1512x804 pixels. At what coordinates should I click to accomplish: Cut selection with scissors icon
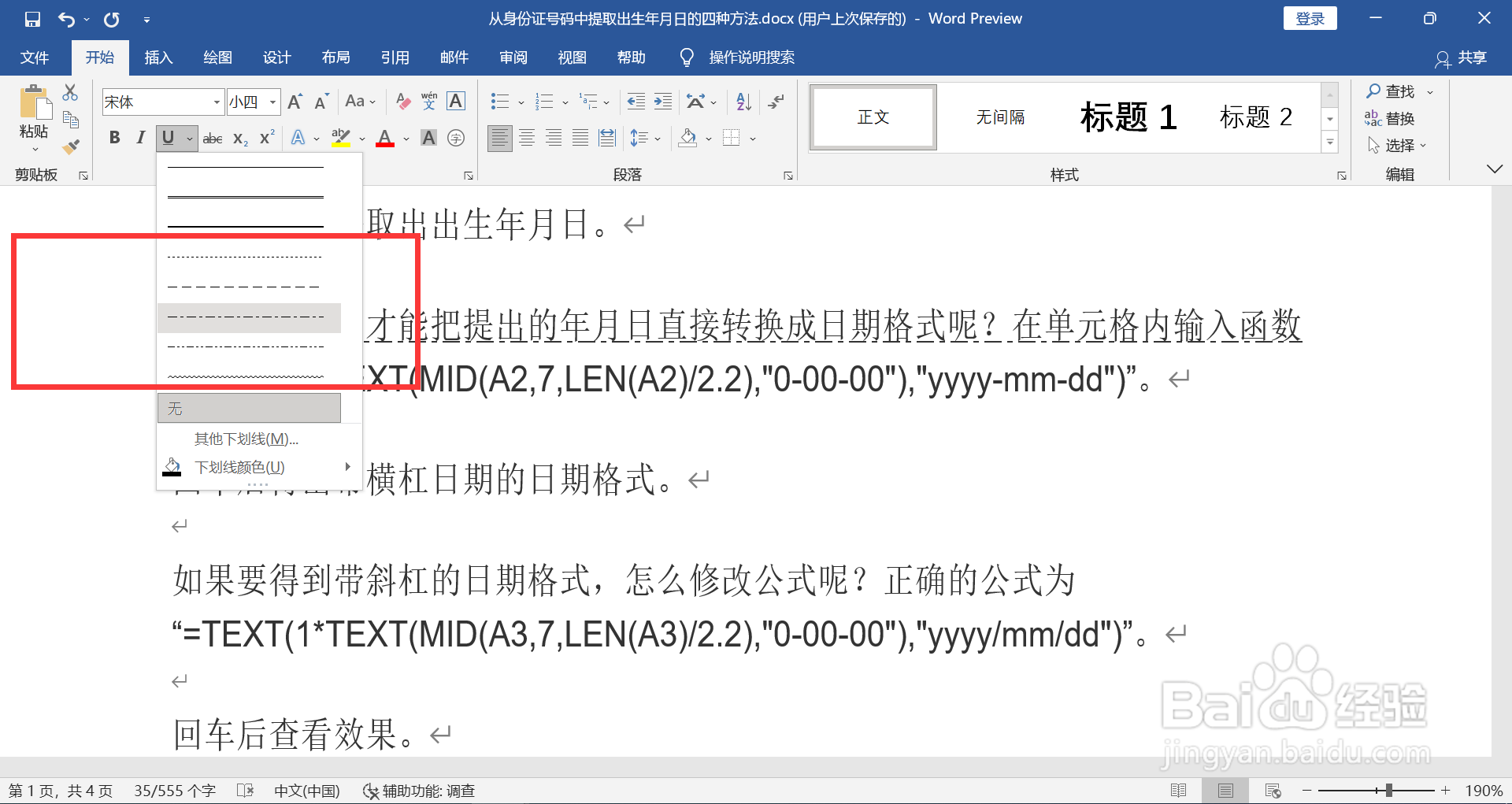(70, 92)
